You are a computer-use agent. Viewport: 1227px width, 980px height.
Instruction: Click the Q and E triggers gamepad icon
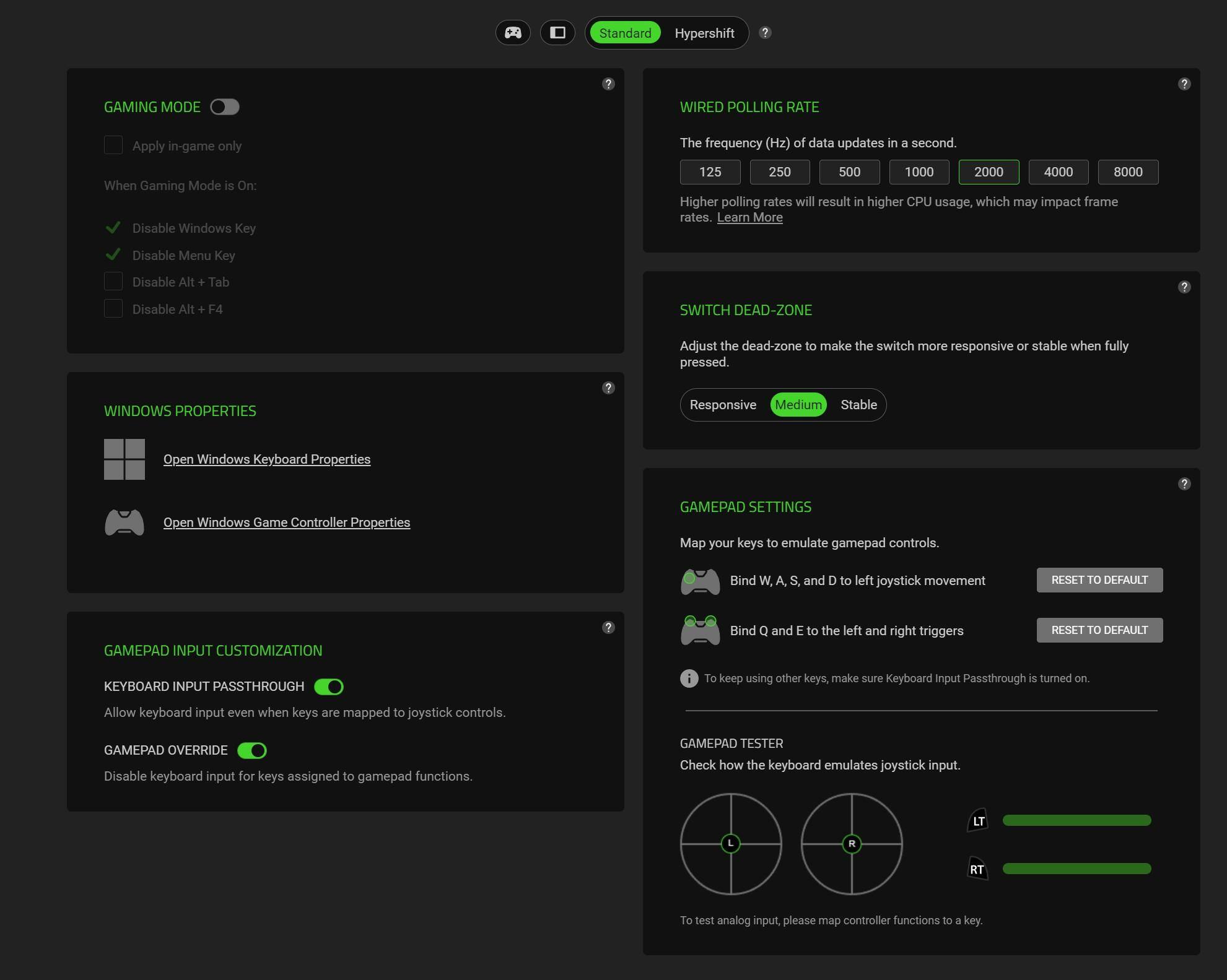point(700,631)
